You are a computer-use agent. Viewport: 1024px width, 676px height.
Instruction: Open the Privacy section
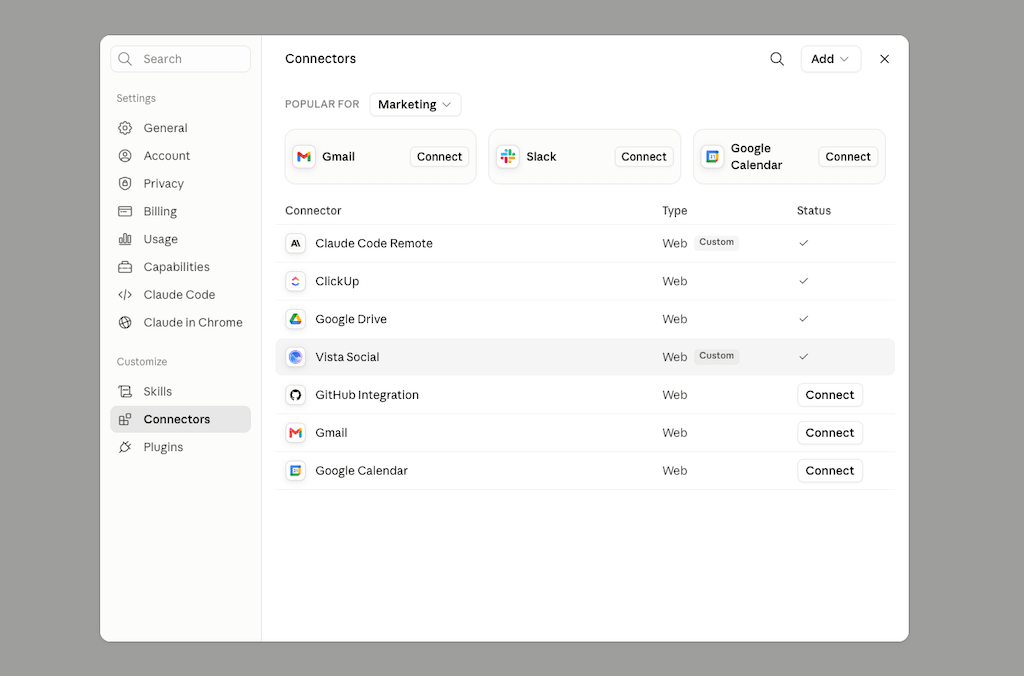click(x=180, y=184)
